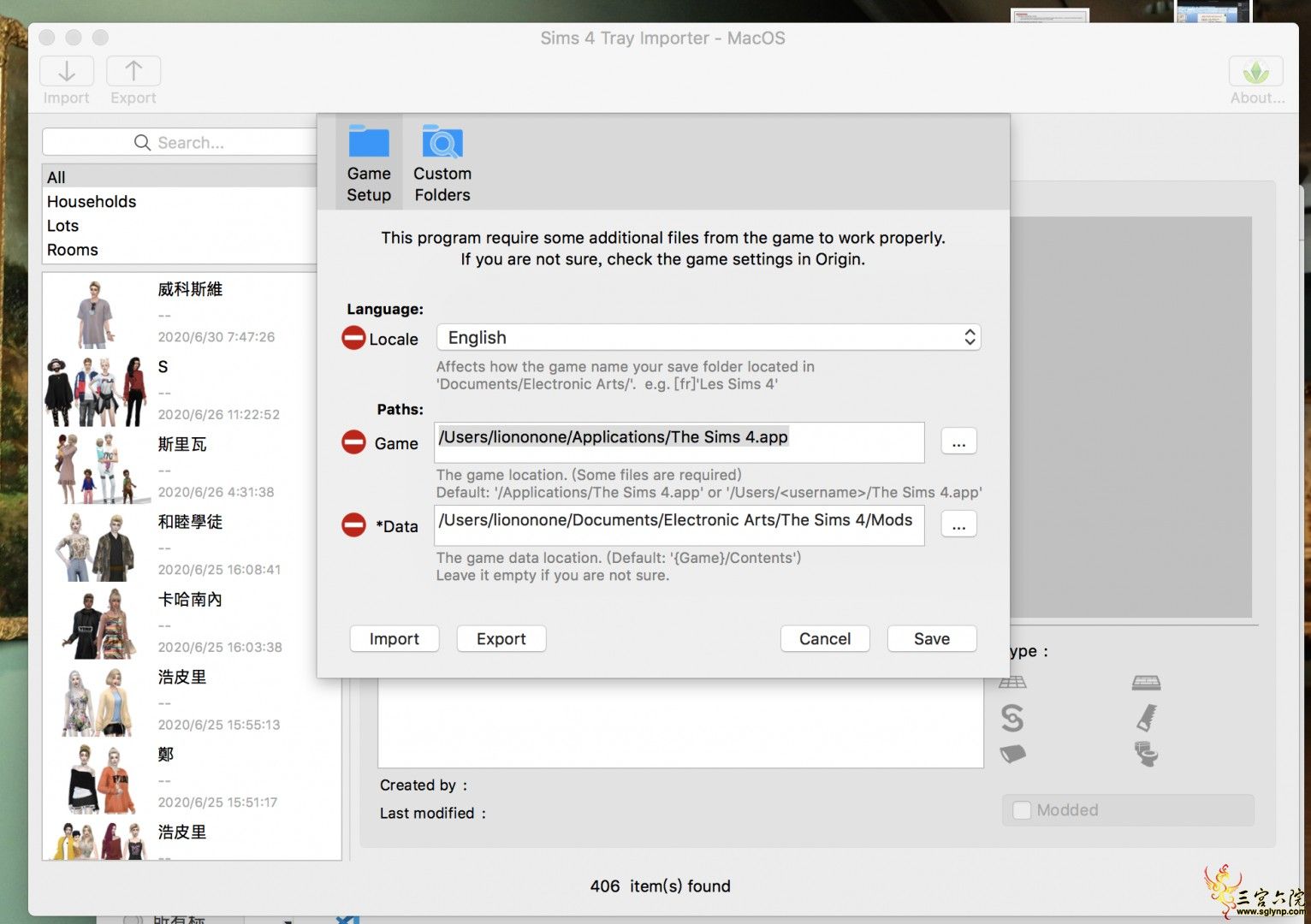The image size is (1311, 924).
Task: Click the floor grid type icon
Action: 1012,682
